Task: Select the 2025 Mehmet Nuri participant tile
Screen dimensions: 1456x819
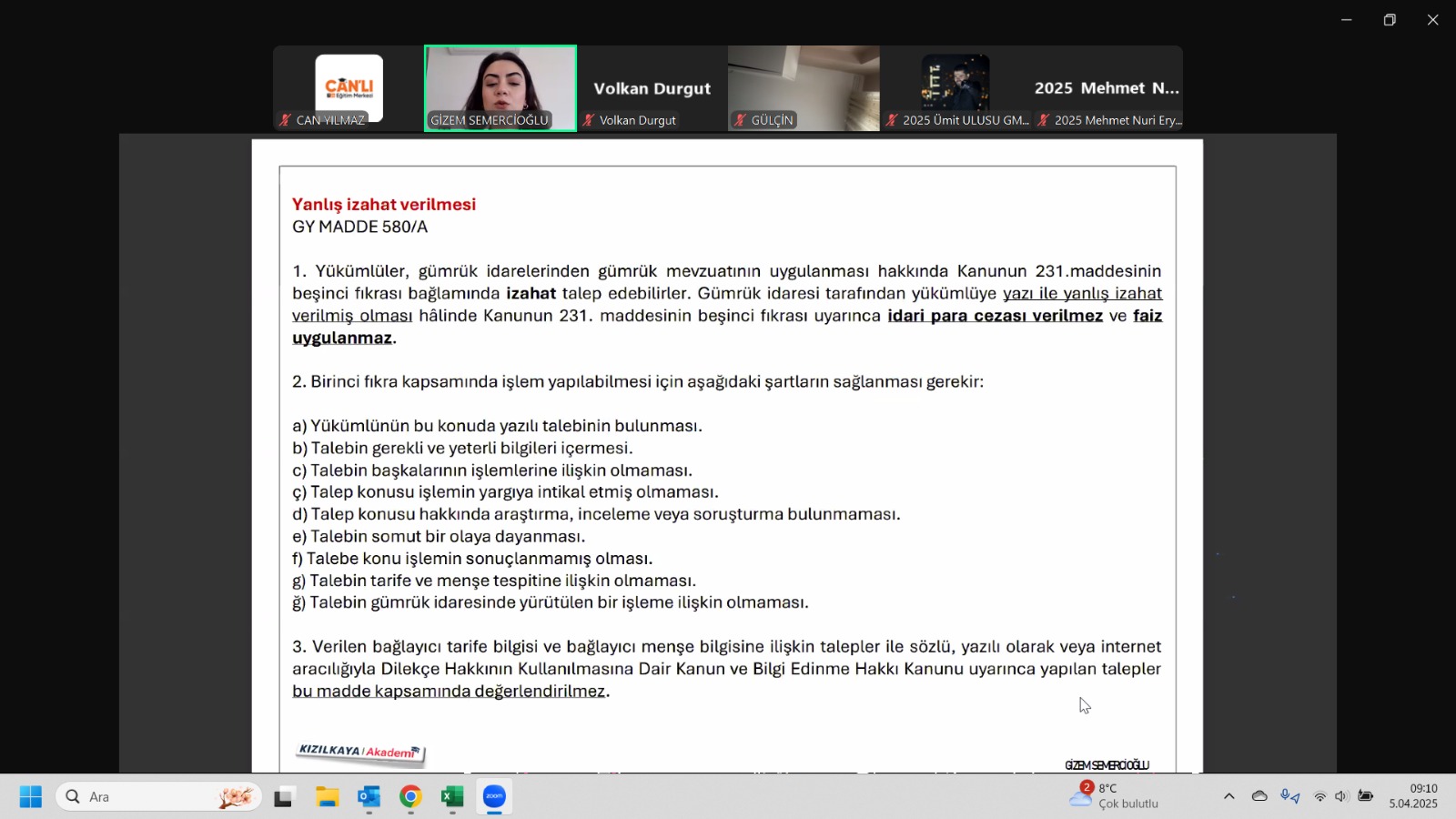Action: pyautogui.click(x=1107, y=88)
